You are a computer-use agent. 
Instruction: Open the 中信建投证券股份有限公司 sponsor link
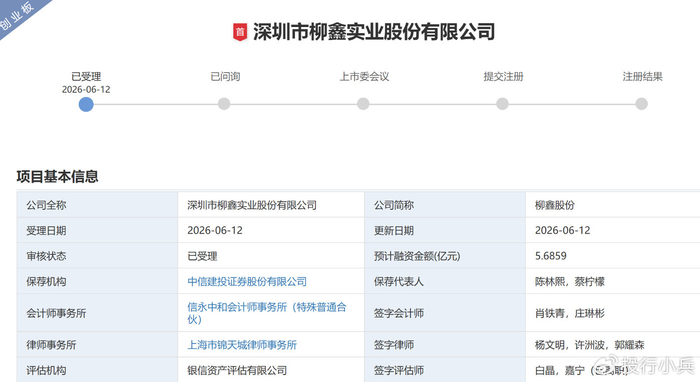tap(247, 282)
